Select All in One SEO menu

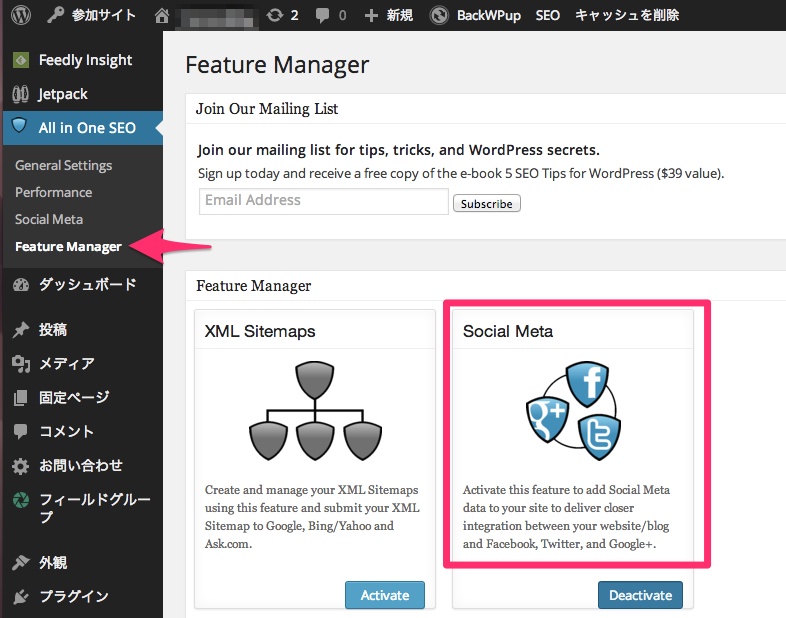(x=87, y=128)
